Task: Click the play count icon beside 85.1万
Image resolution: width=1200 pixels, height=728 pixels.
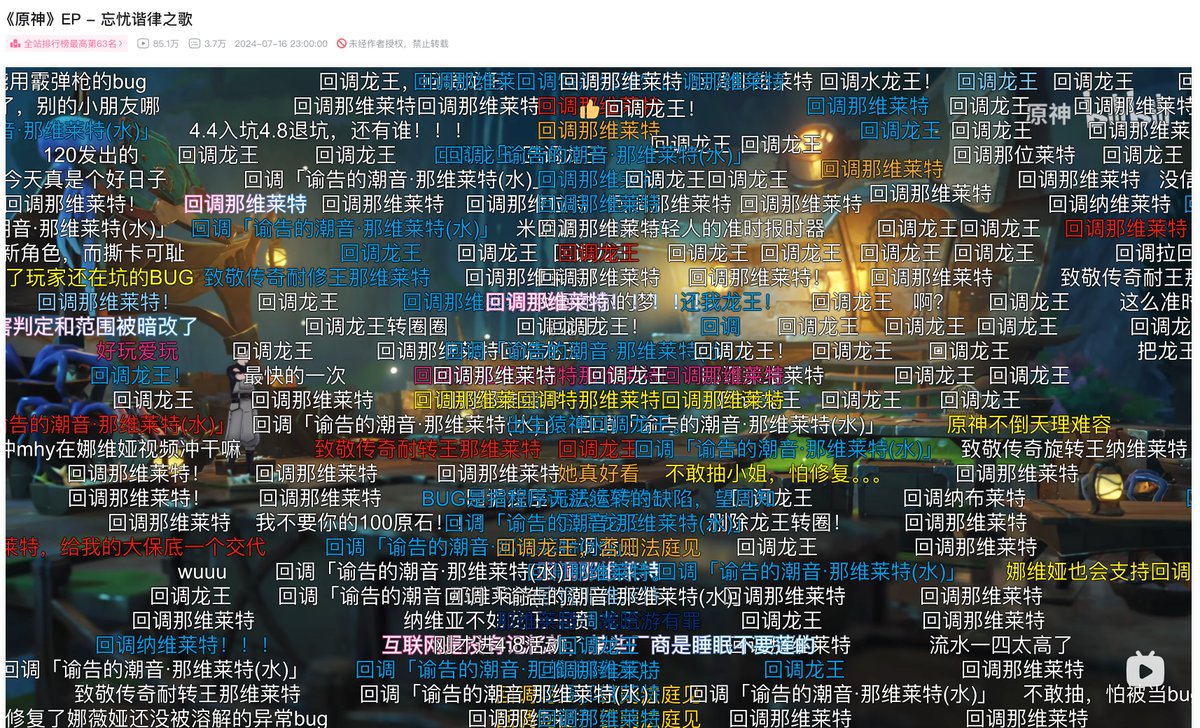Action: (x=143, y=44)
